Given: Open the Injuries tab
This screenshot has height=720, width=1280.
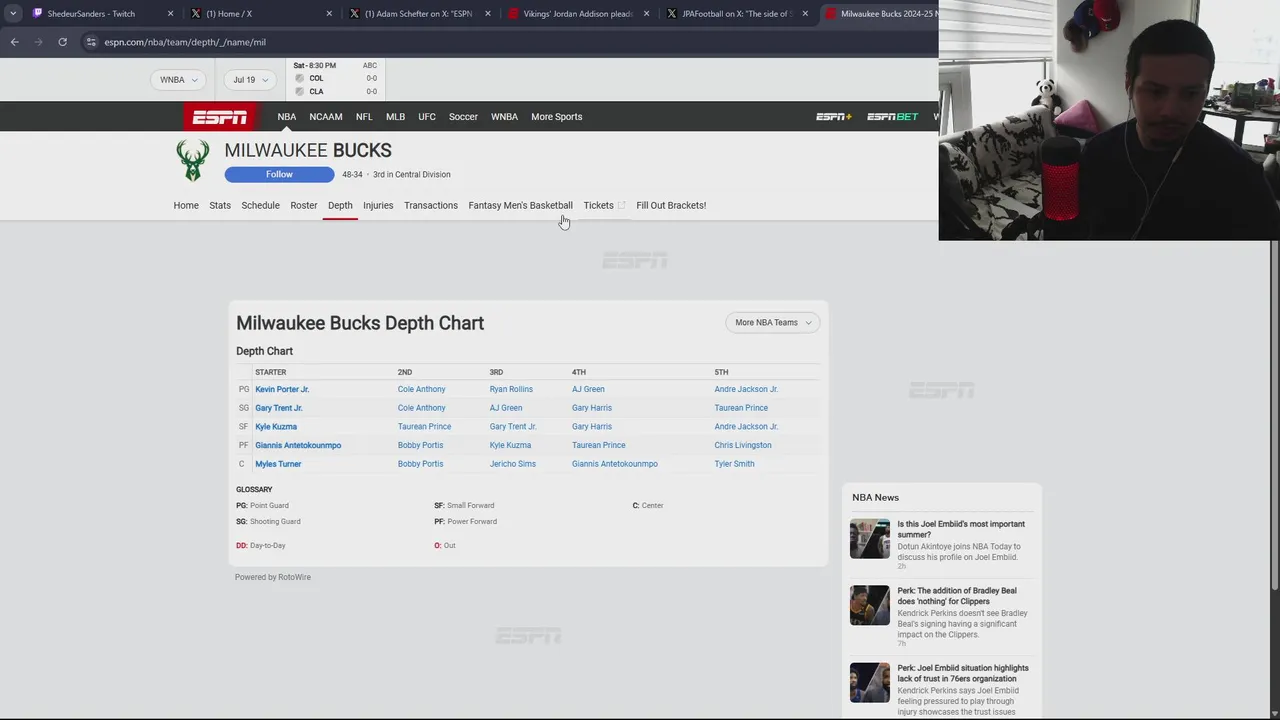Looking at the screenshot, I should pyautogui.click(x=378, y=205).
